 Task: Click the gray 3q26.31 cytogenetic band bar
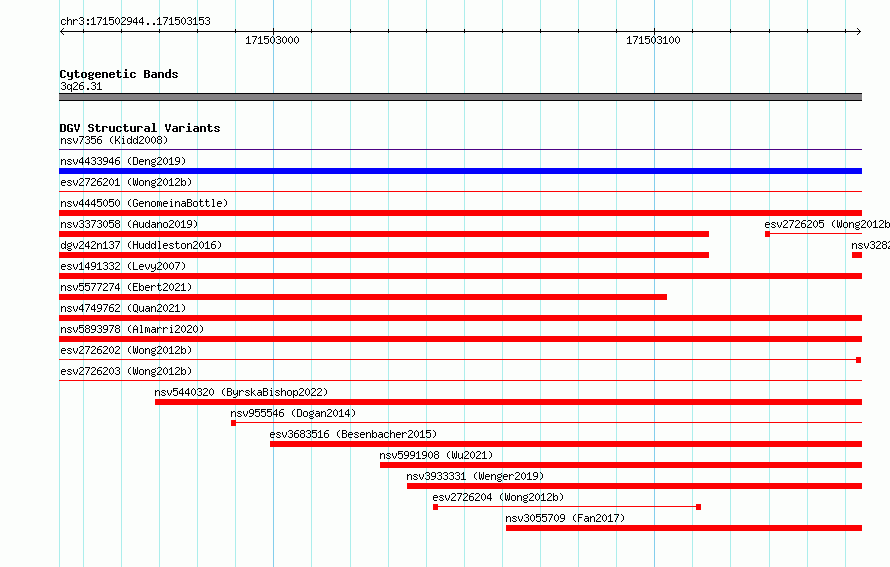[460, 97]
